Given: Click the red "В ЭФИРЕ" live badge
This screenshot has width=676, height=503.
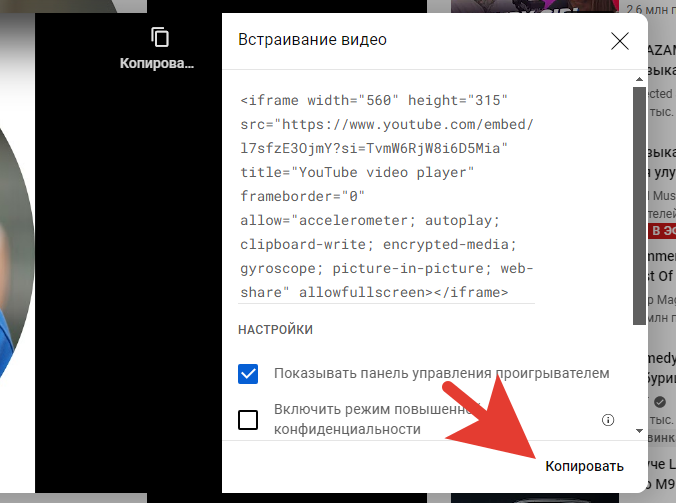Looking at the screenshot, I should tap(662, 231).
